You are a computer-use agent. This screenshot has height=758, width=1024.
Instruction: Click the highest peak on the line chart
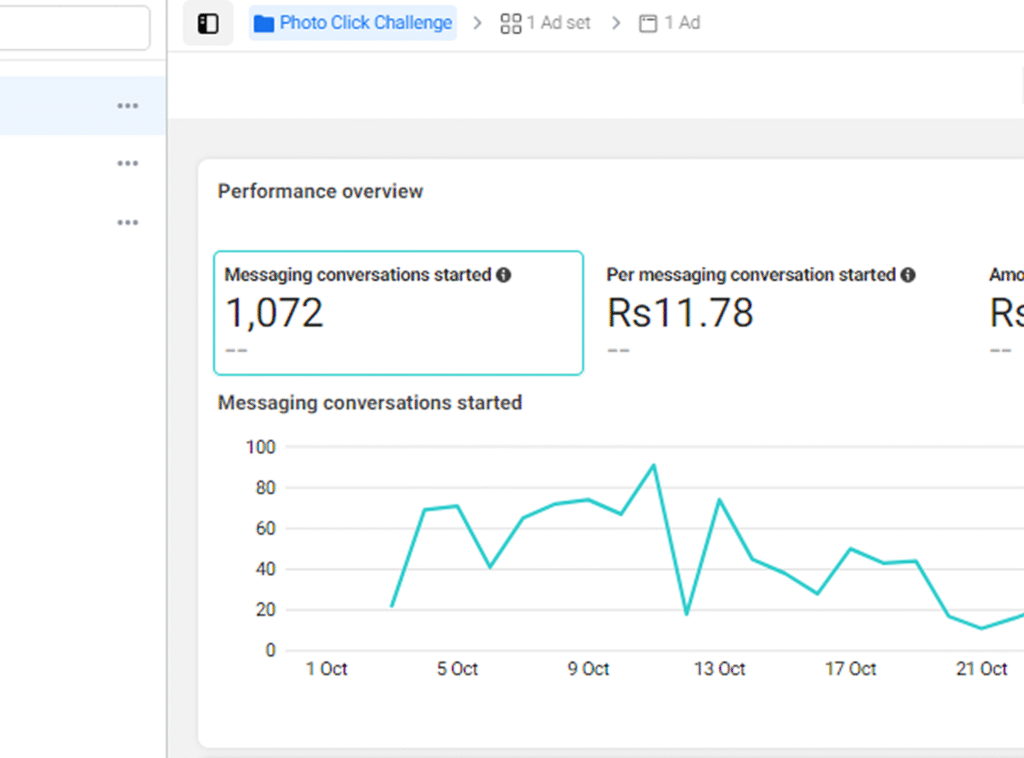(653, 465)
